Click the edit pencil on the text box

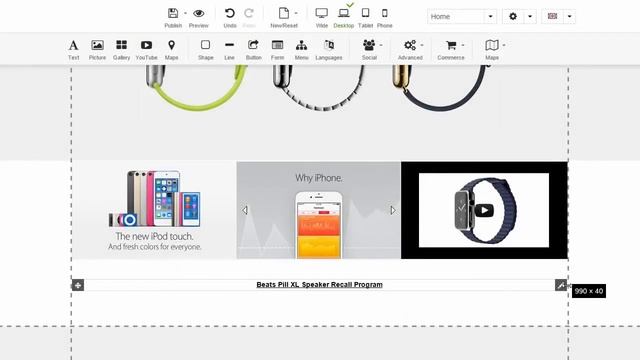[561, 285]
